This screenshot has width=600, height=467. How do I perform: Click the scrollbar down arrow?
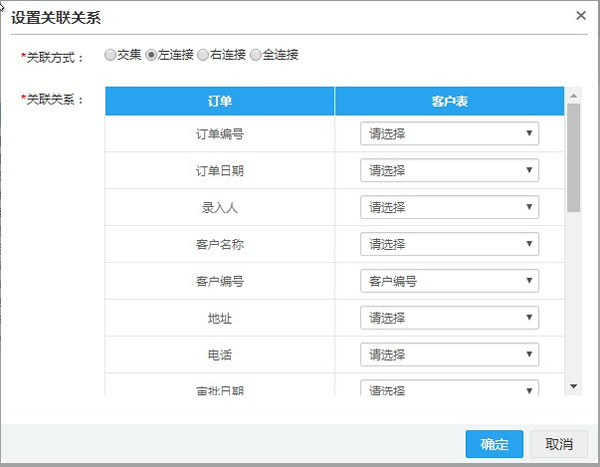click(x=573, y=387)
